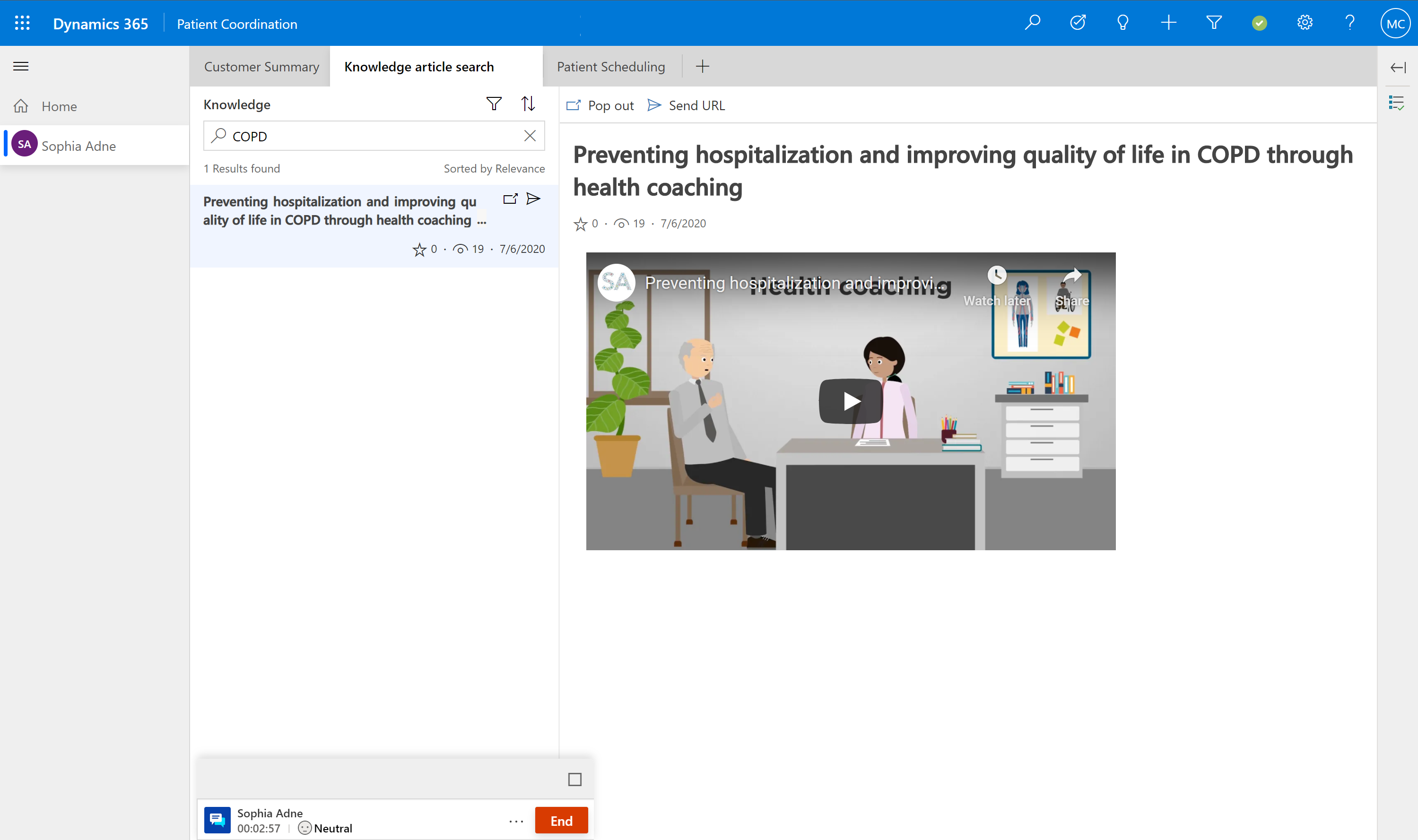Switch to Customer Summary tab
Viewport: 1418px width, 840px height.
(x=261, y=67)
